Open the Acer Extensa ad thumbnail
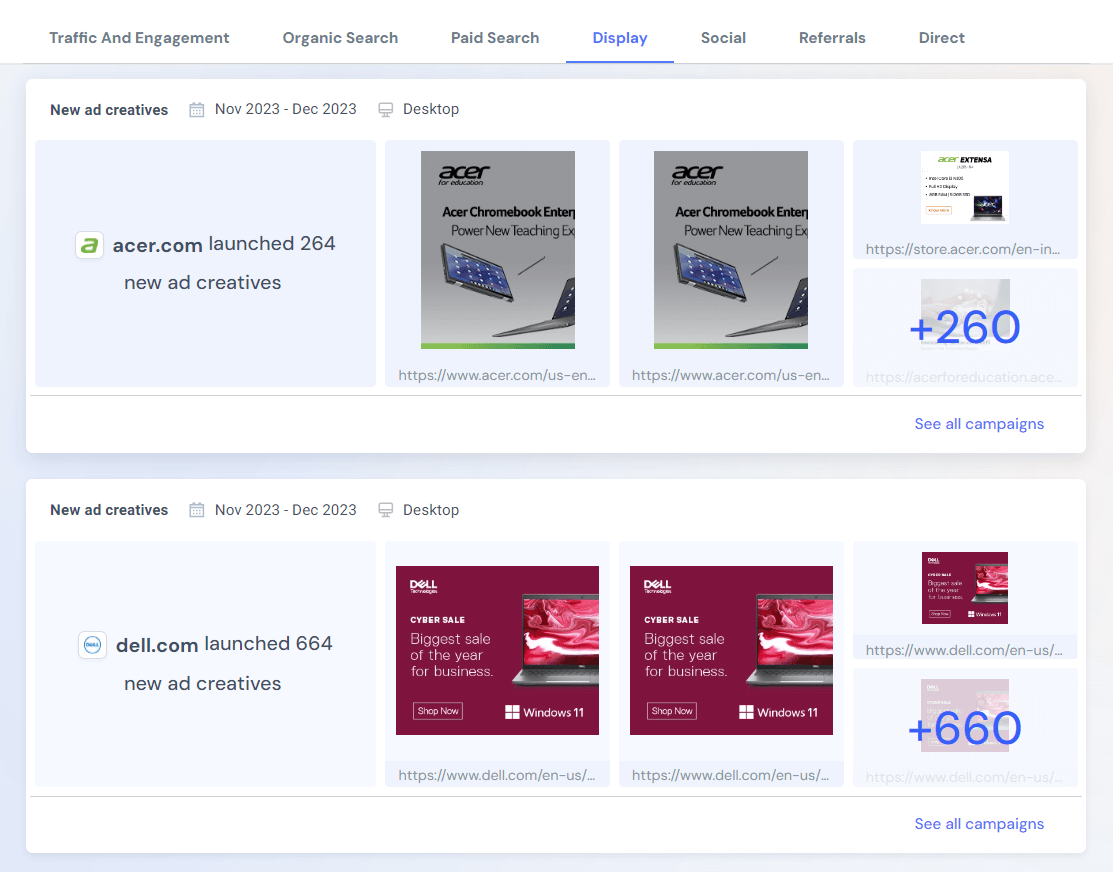The width and height of the screenshot is (1113, 872). click(964, 187)
